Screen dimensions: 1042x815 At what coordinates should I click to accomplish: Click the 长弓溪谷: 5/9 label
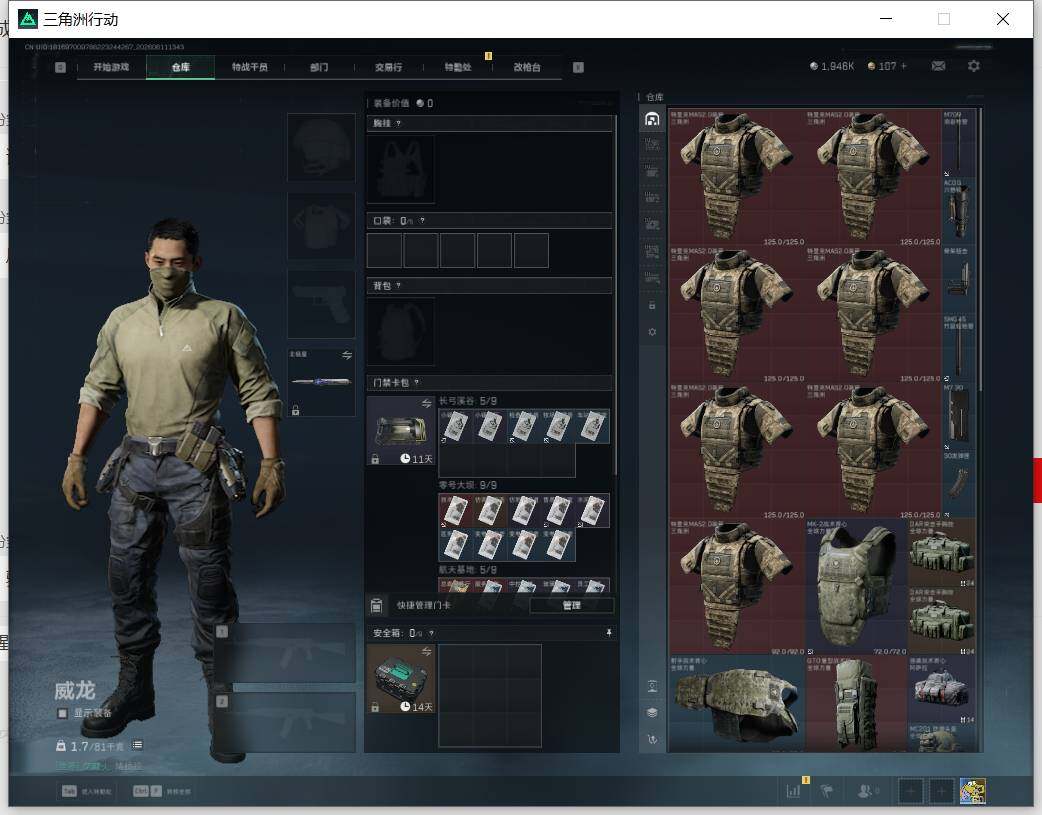[x=468, y=401]
